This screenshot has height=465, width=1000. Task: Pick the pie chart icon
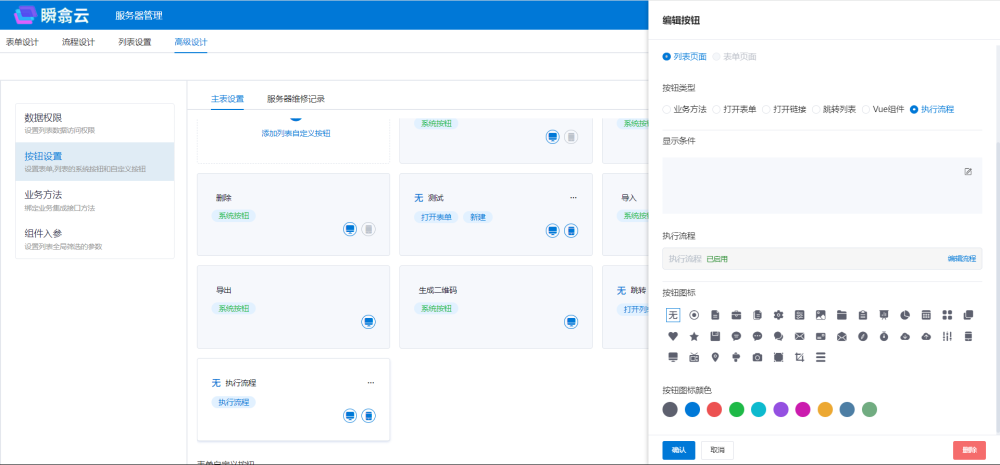coord(904,315)
